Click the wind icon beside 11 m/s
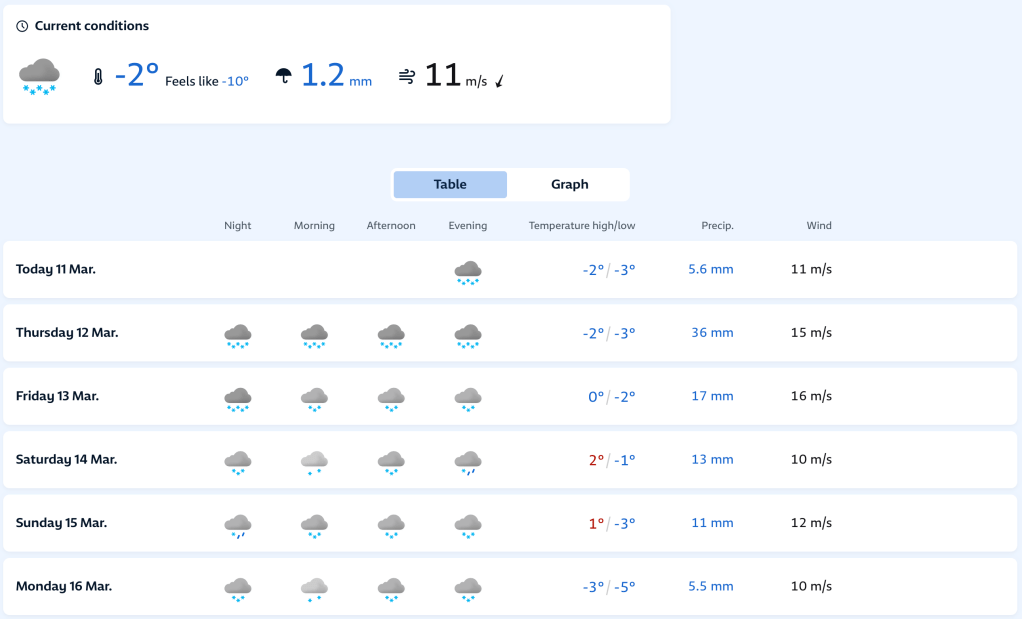 407,77
